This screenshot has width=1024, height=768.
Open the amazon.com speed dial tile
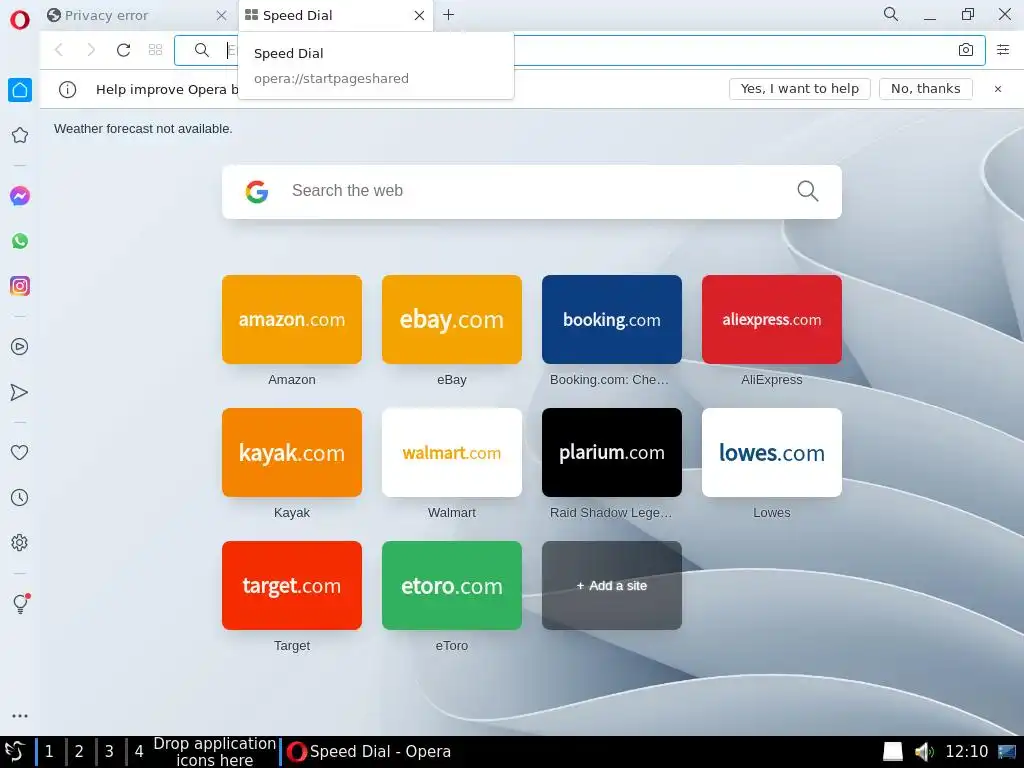pyautogui.click(x=292, y=319)
